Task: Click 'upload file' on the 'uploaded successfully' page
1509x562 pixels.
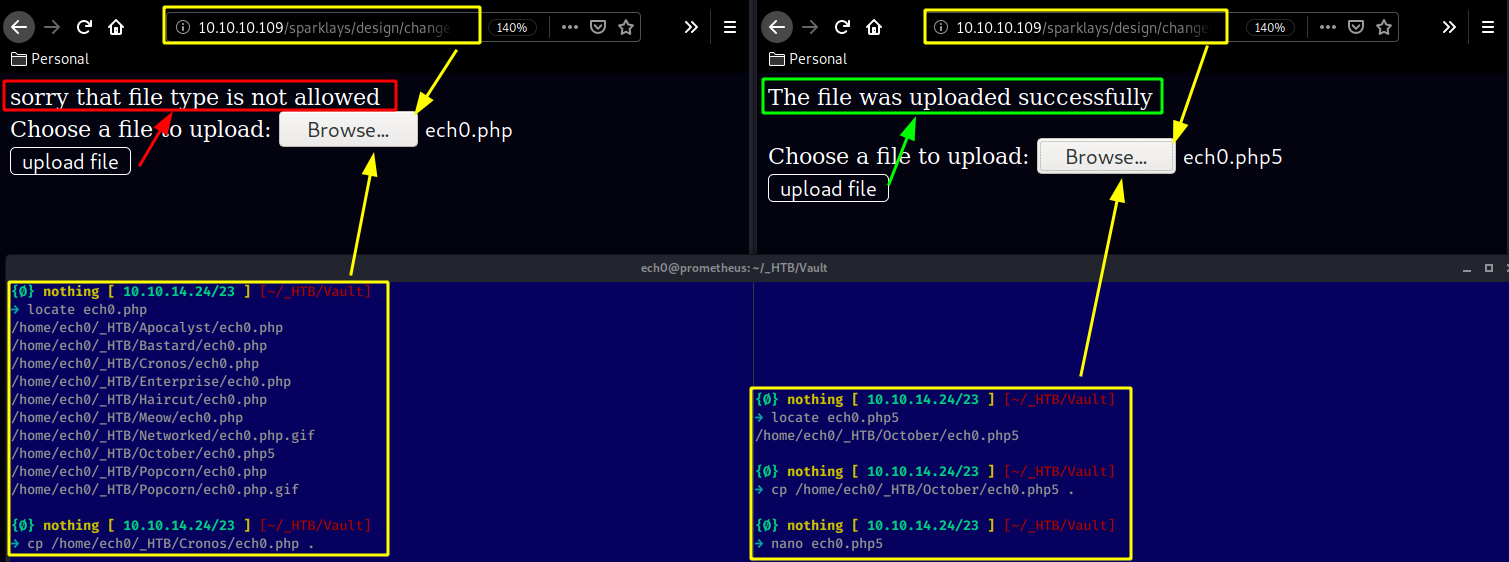Action: [828, 189]
